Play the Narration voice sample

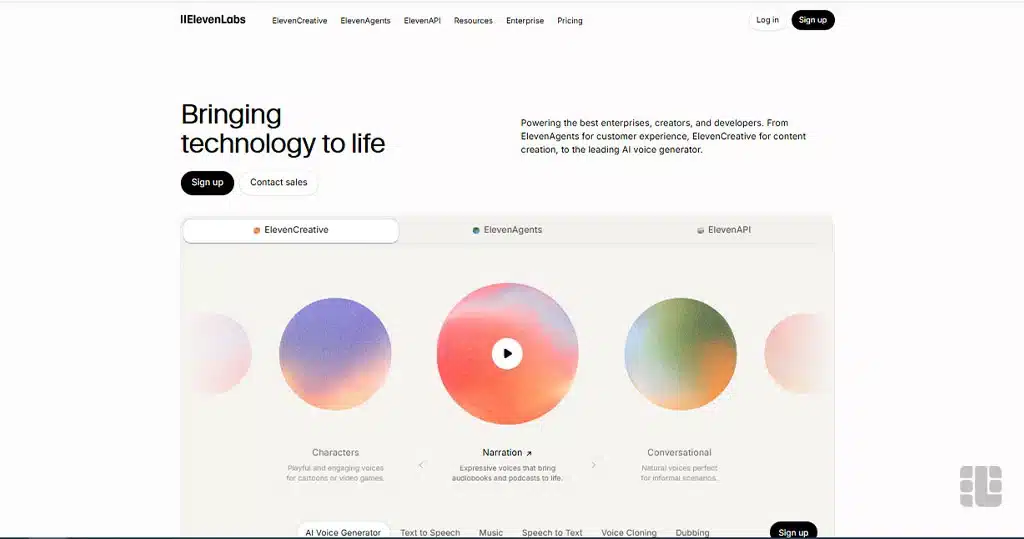coord(507,353)
